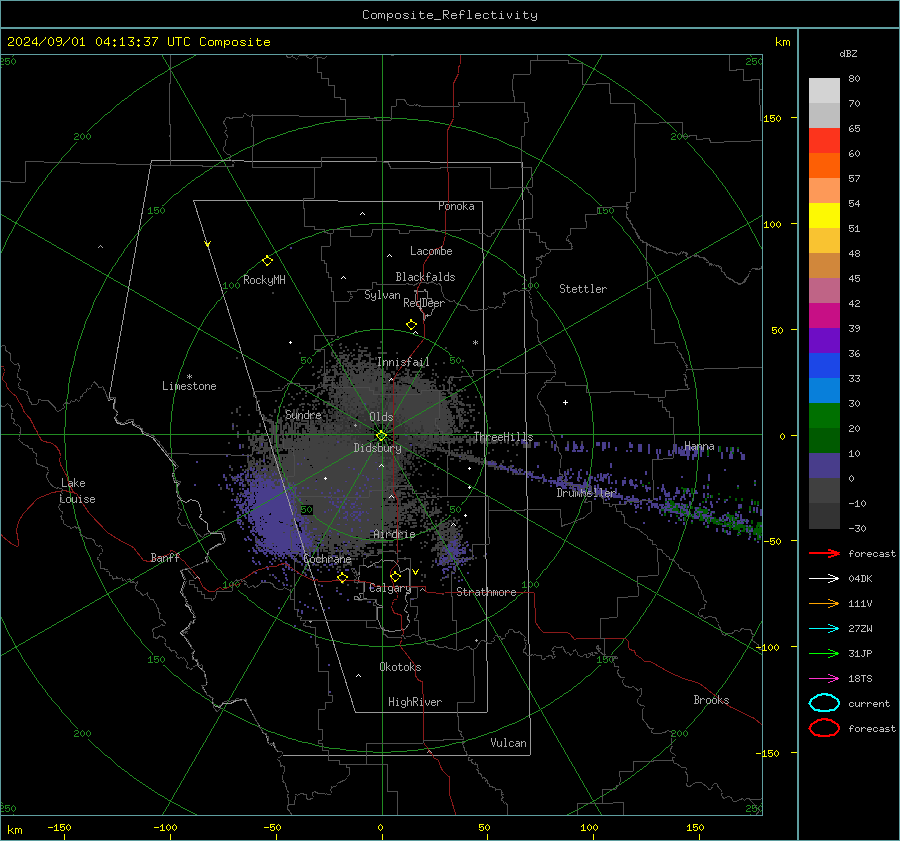Click the cyan 27ZW arrow in legend

click(x=824, y=629)
